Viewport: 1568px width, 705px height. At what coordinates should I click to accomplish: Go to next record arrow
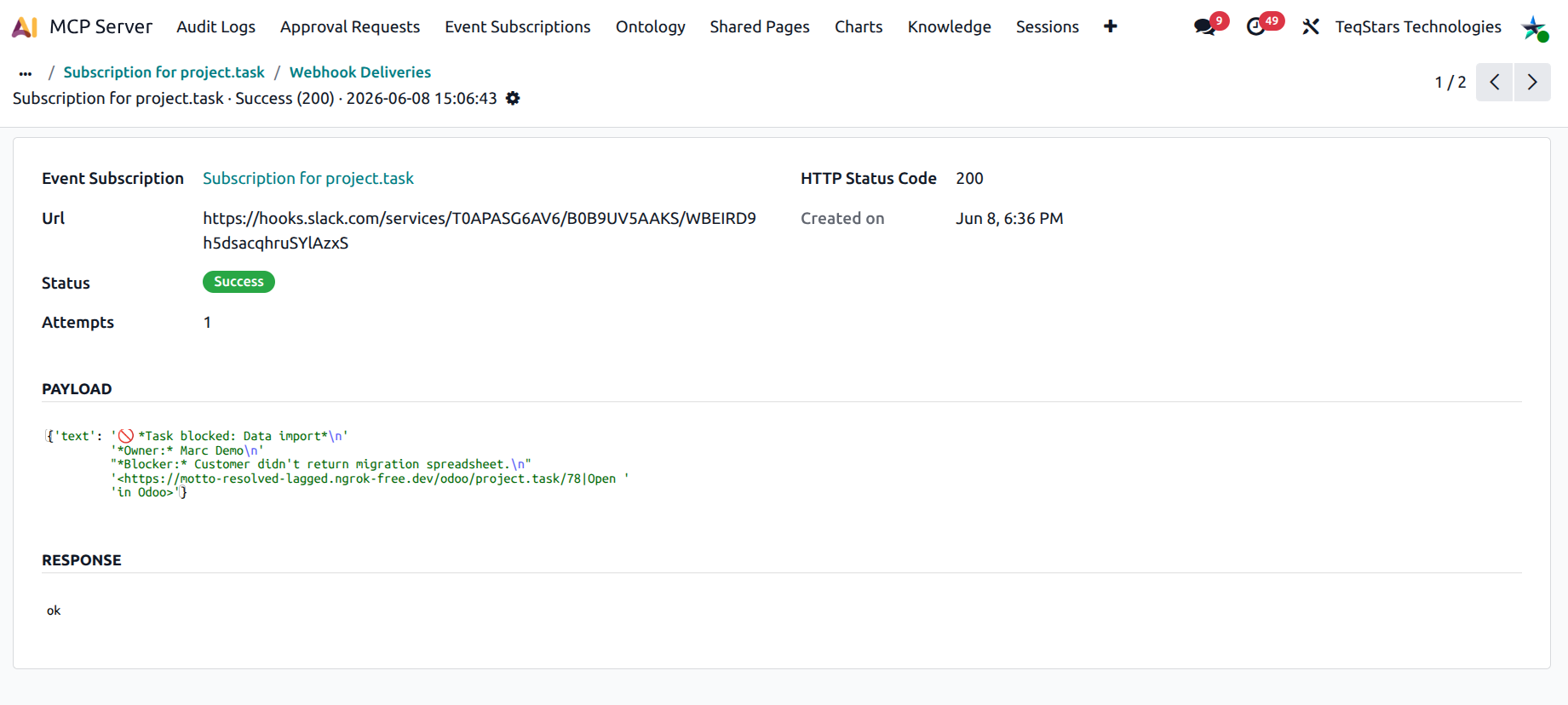[x=1531, y=82]
